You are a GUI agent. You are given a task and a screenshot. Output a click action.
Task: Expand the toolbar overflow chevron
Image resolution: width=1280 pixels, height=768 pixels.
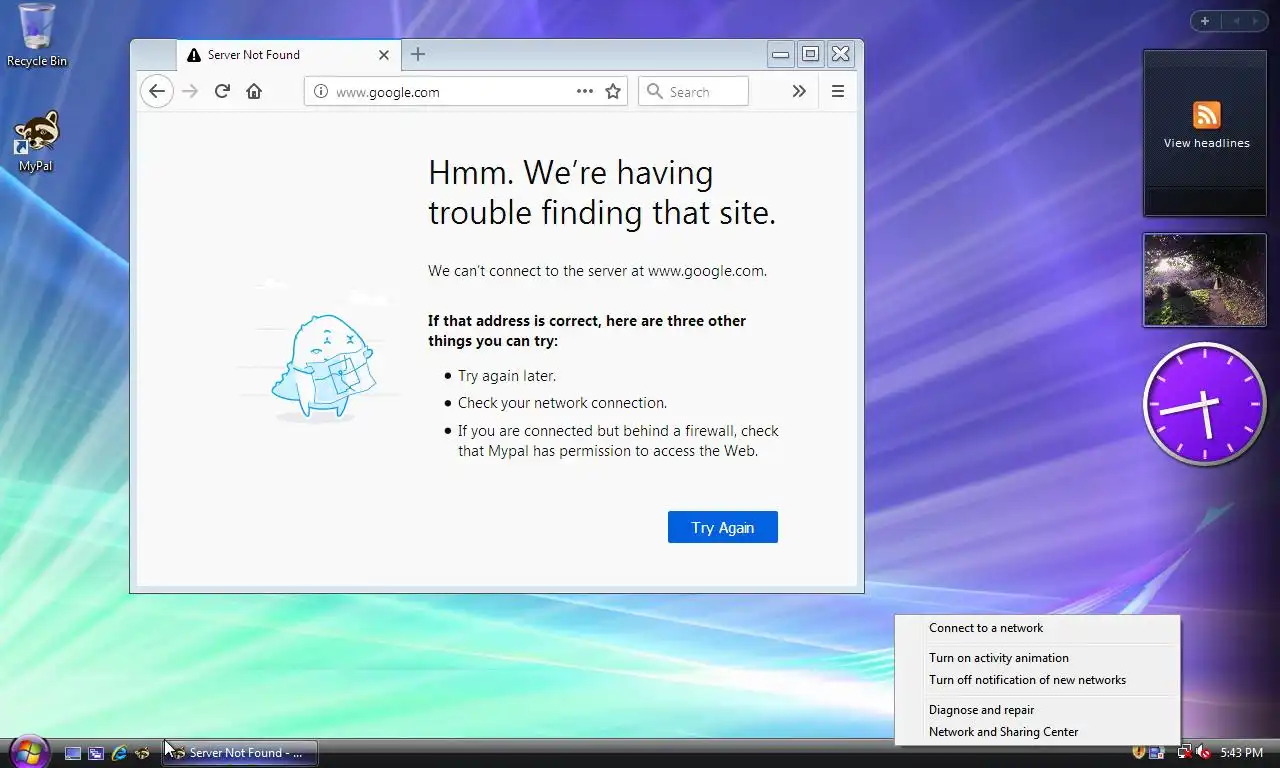pos(799,91)
